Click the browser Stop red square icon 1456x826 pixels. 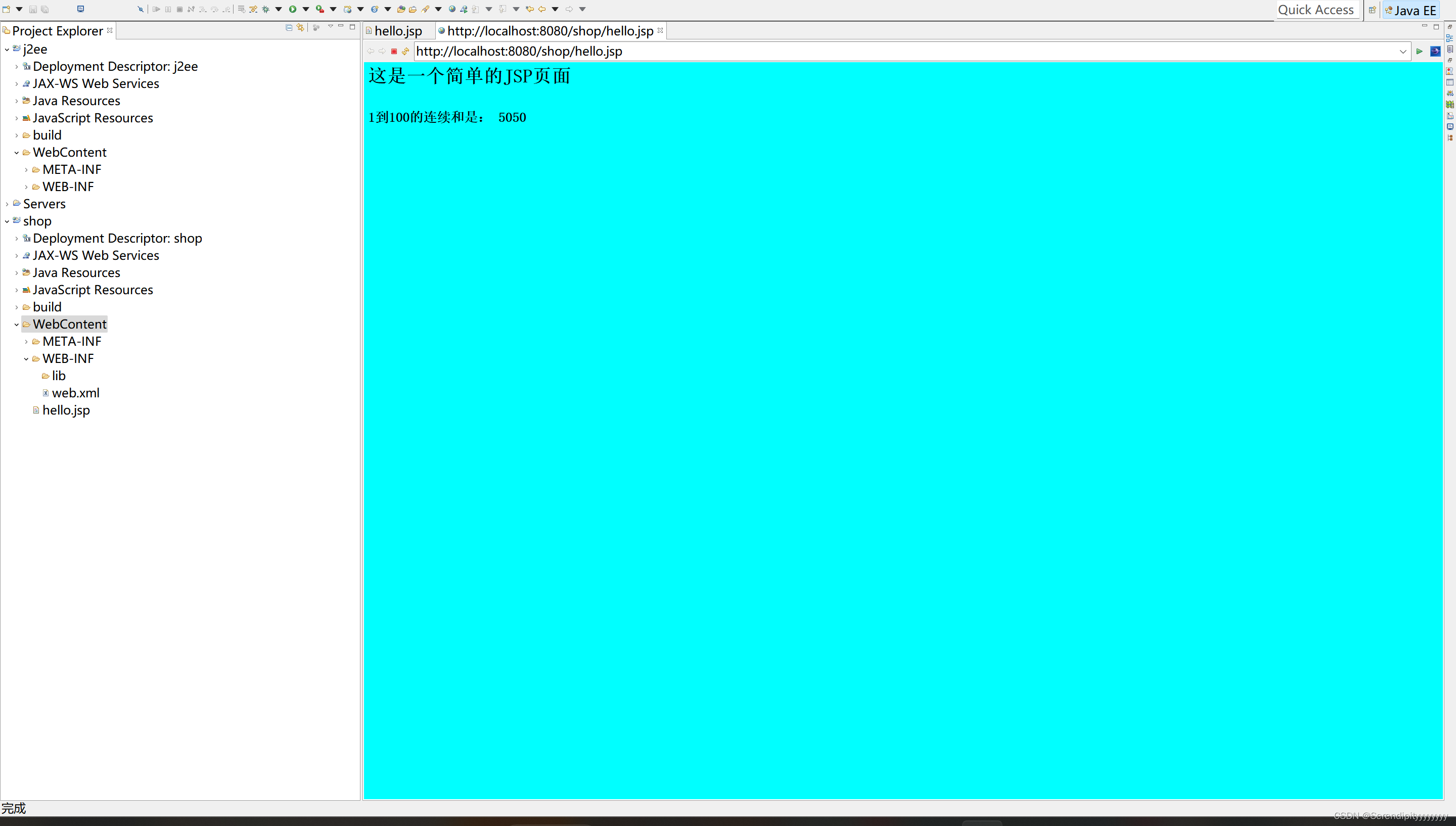click(x=394, y=51)
